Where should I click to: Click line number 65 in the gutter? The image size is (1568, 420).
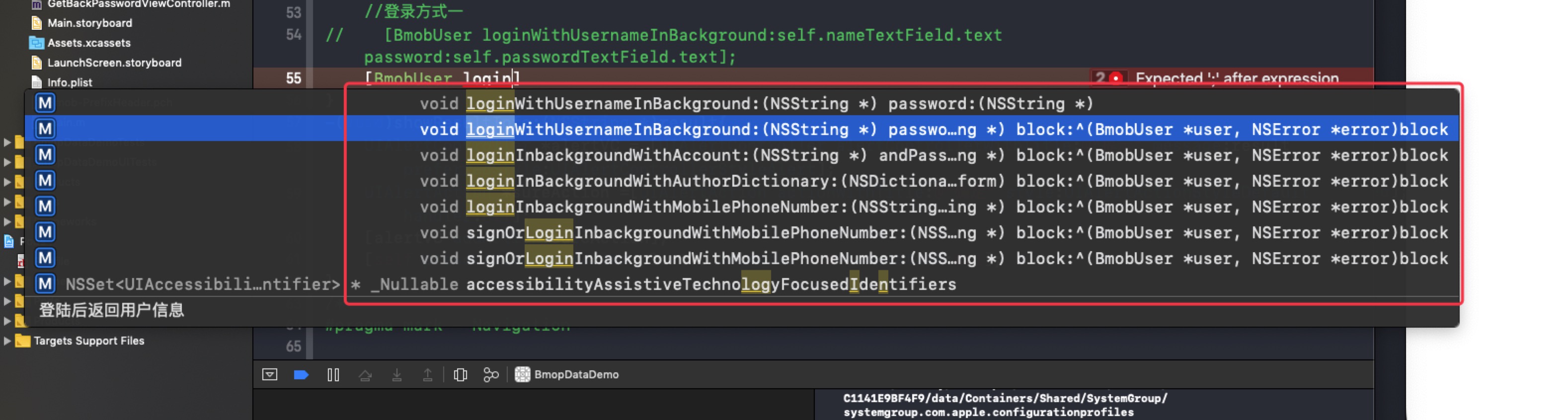point(294,347)
